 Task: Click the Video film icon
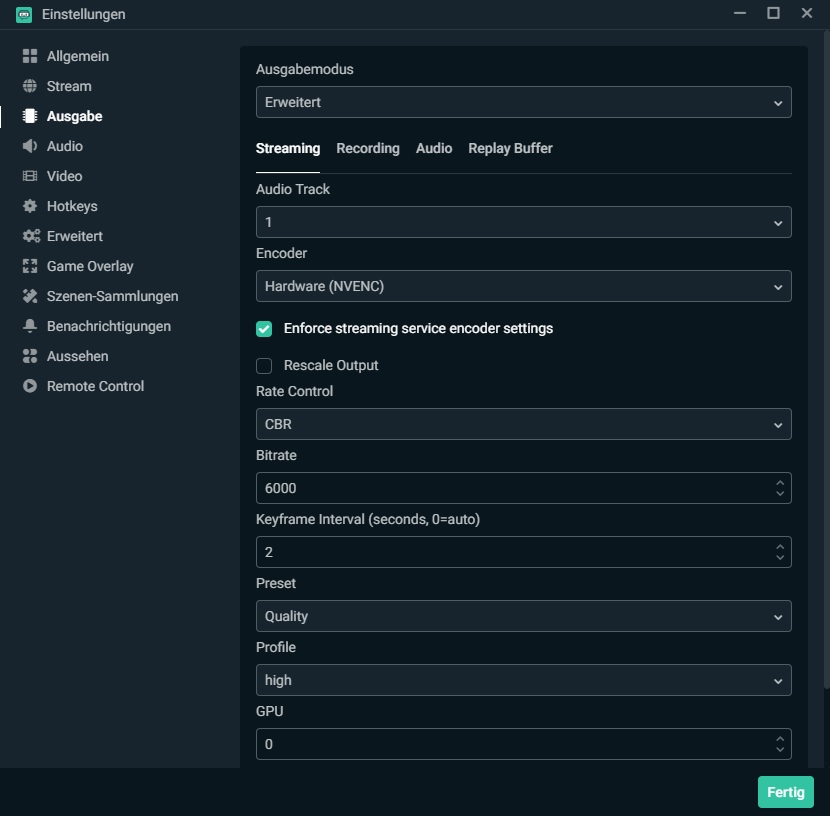30,176
